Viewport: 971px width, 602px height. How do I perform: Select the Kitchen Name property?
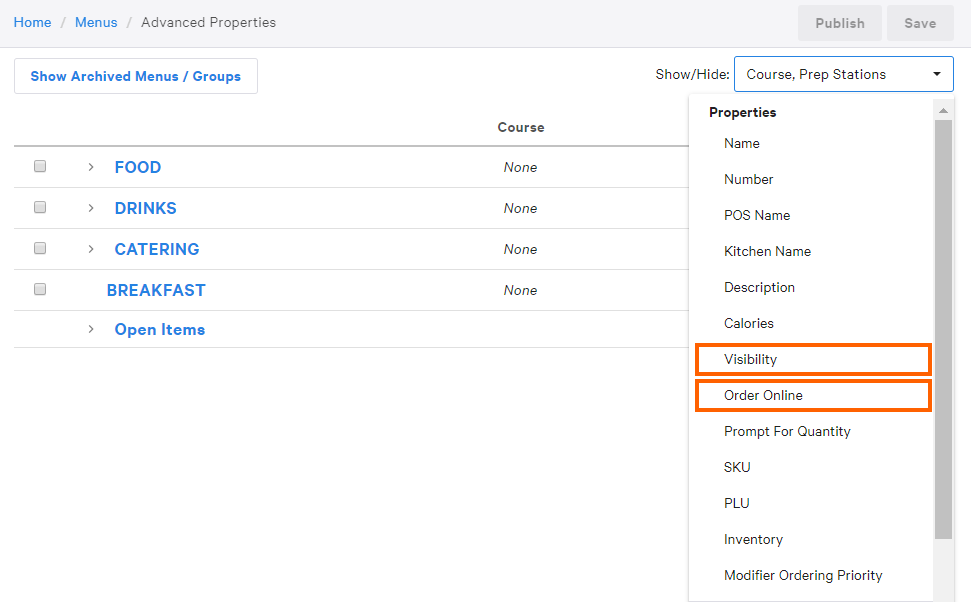[x=767, y=251]
